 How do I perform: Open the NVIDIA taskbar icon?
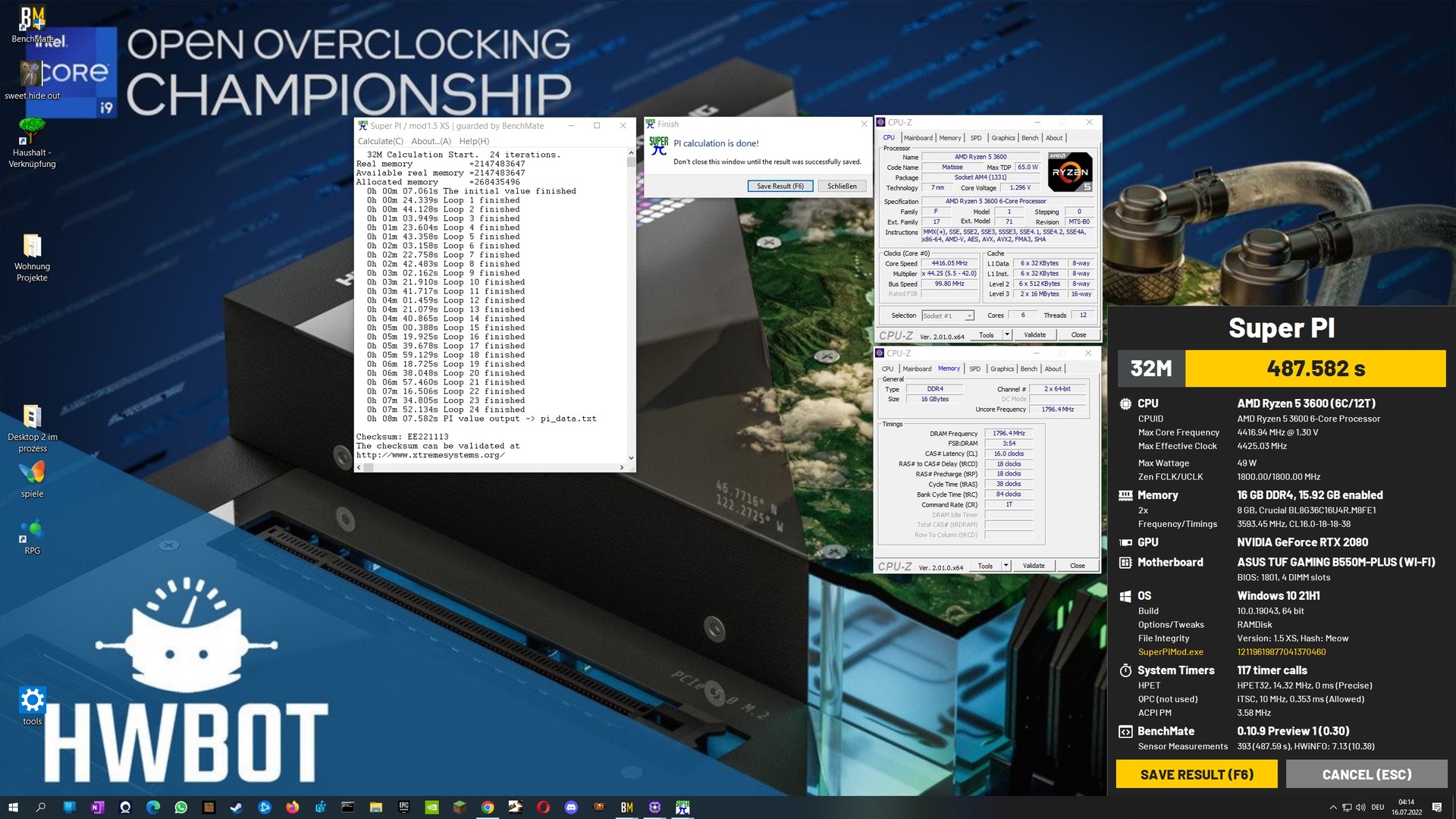[431, 808]
